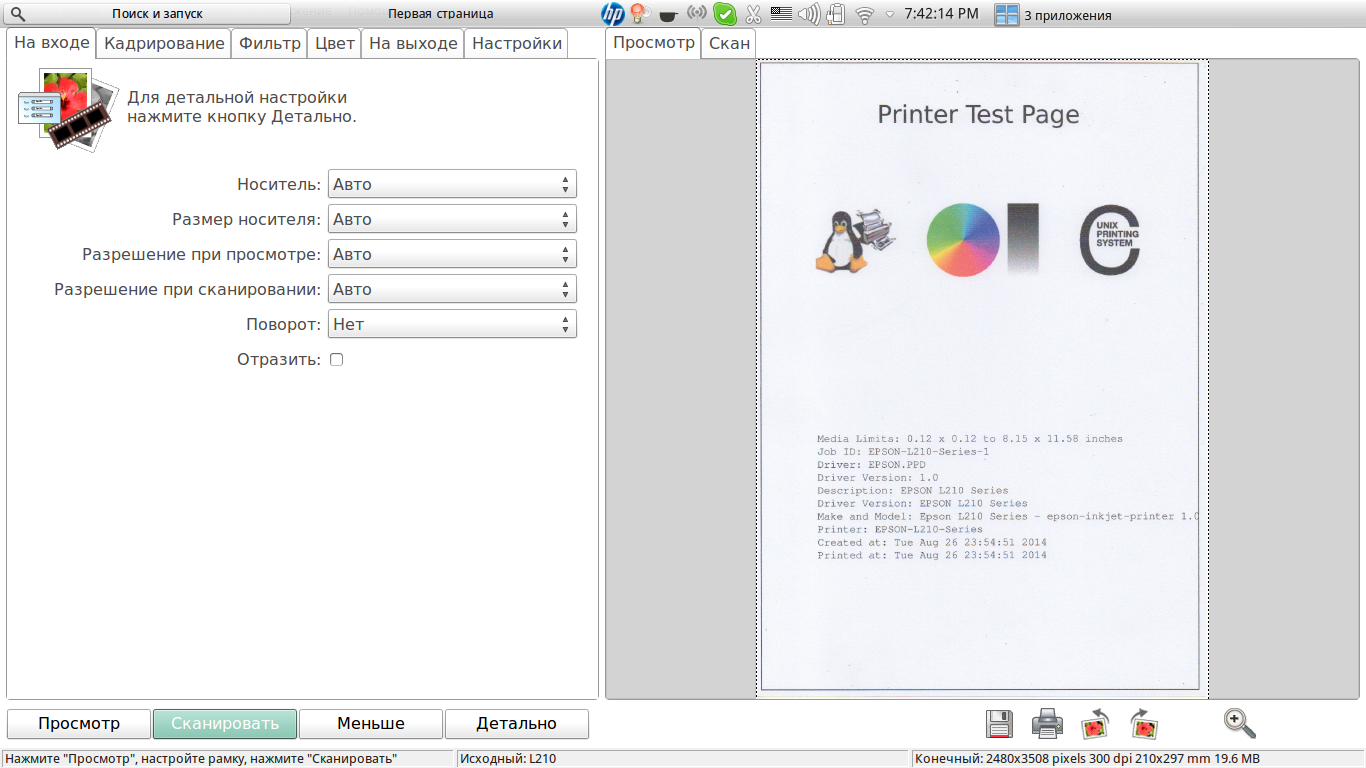The width and height of the screenshot is (1366, 768).
Task: Click the floppy disk save icon
Action: (x=999, y=723)
